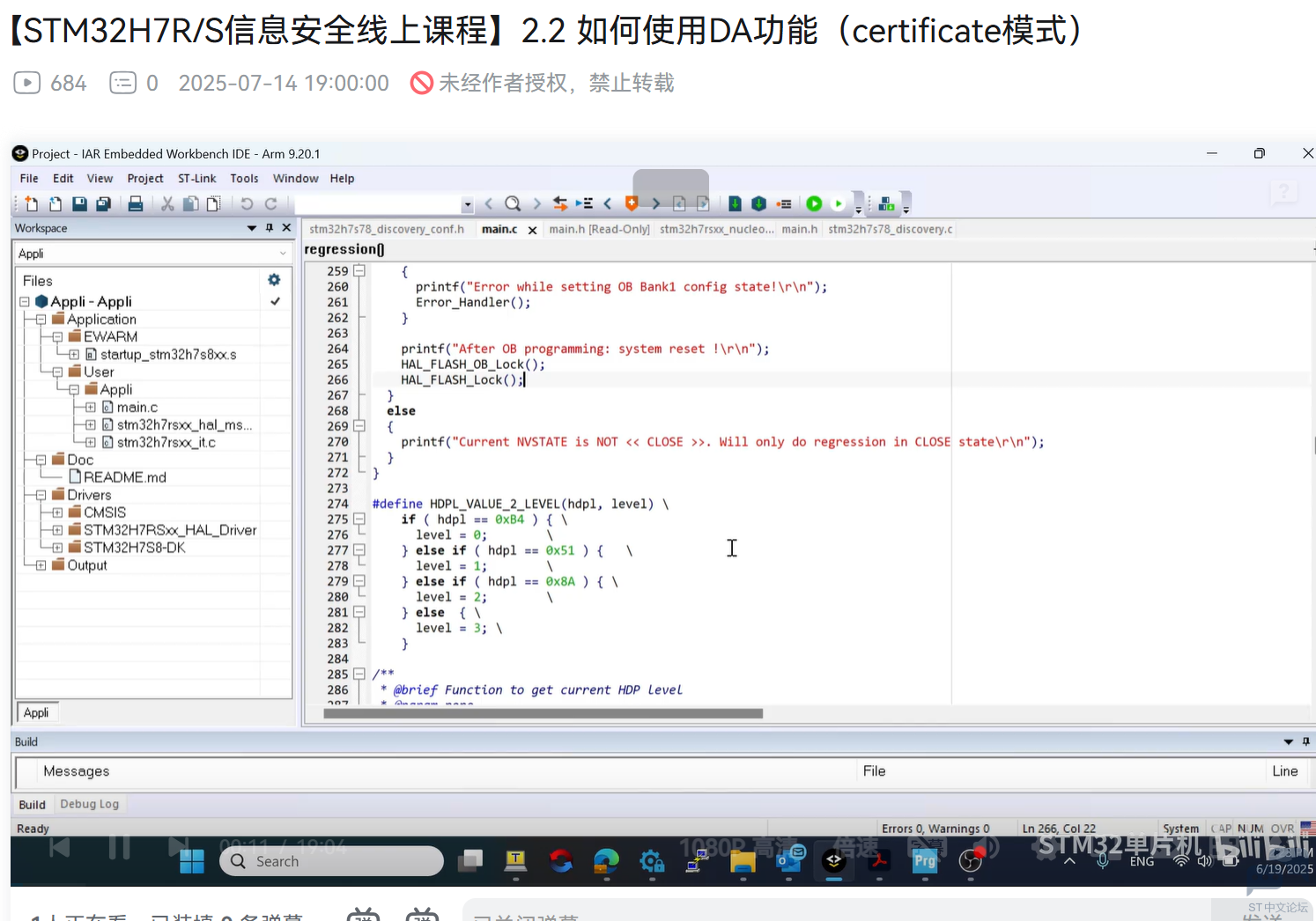The height and width of the screenshot is (921, 1316).
Task: Click the Print toolbar icon
Action: pyautogui.click(x=135, y=204)
